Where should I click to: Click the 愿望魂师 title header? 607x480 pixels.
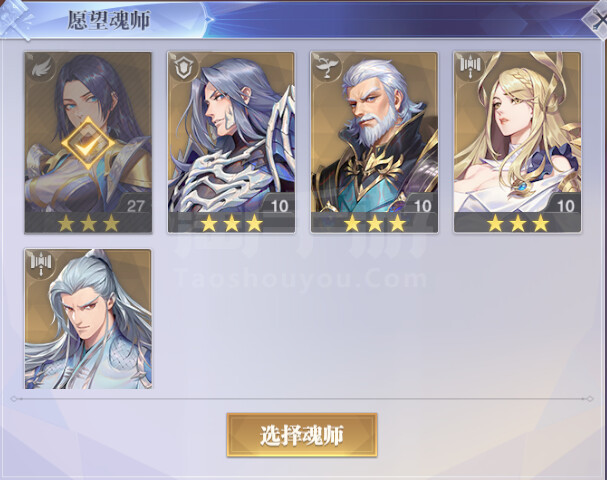click(x=109, y=20)
